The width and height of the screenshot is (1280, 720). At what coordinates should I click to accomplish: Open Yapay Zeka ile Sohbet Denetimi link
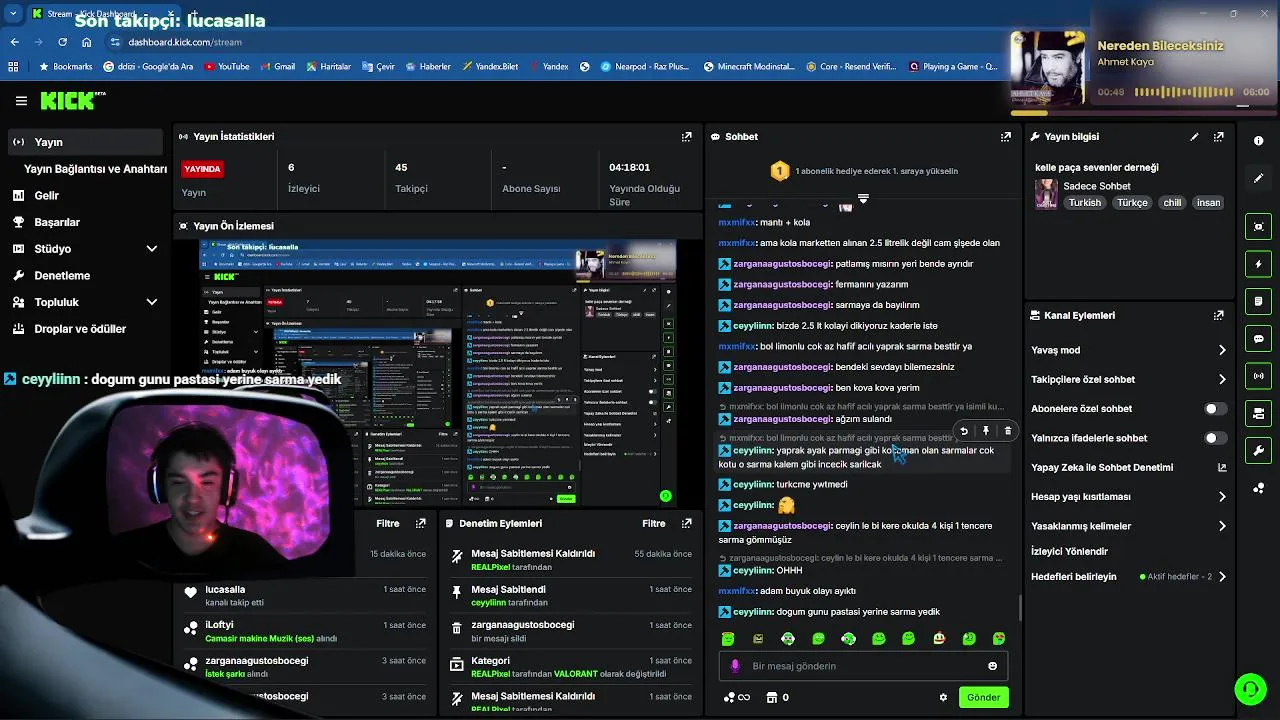point(1129,468)
